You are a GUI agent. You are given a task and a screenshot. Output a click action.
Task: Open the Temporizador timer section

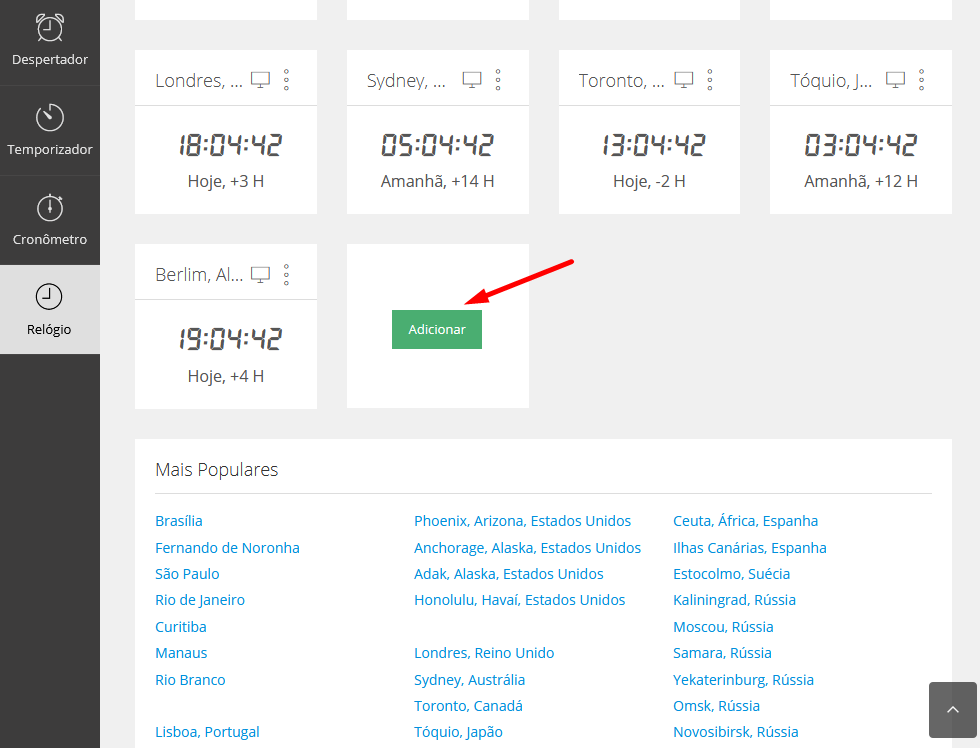coord(49,131)
